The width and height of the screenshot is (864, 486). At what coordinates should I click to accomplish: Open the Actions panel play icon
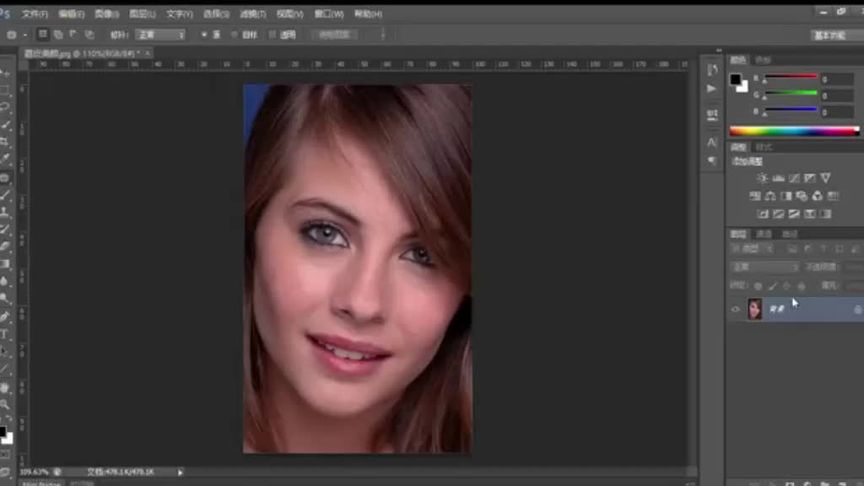[x=712, y=89]
